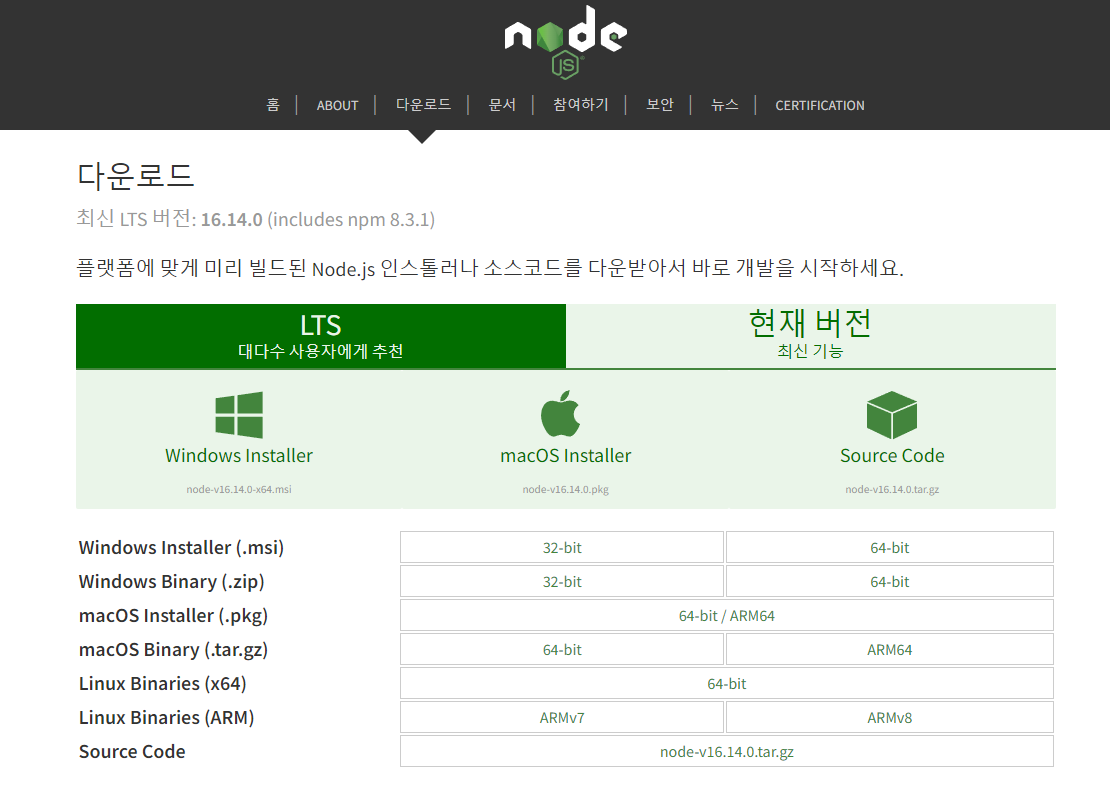This screenshot has width=1110, height=786.
Task: Download macOS Binary 64-bit
Action: pos(562,649)
